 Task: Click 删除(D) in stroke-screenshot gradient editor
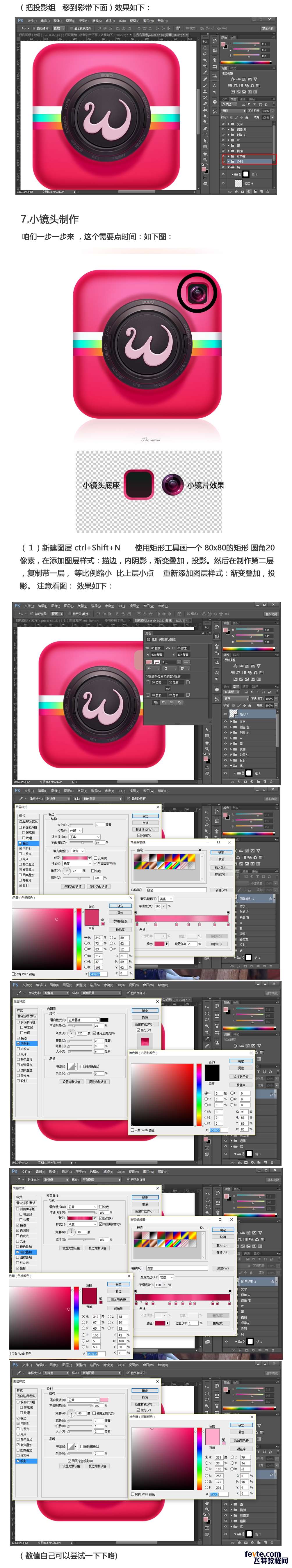(x=216, y=944)
